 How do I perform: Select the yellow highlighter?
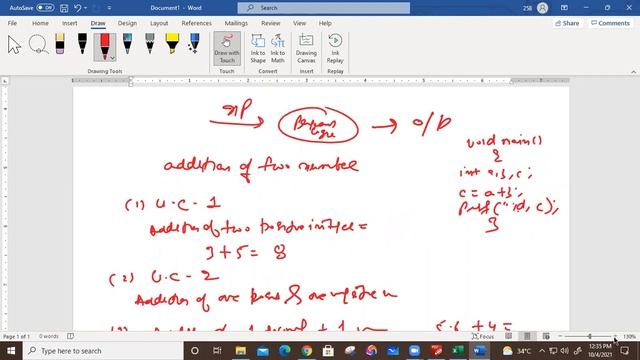pyautogui.click(x=172, y=44)
